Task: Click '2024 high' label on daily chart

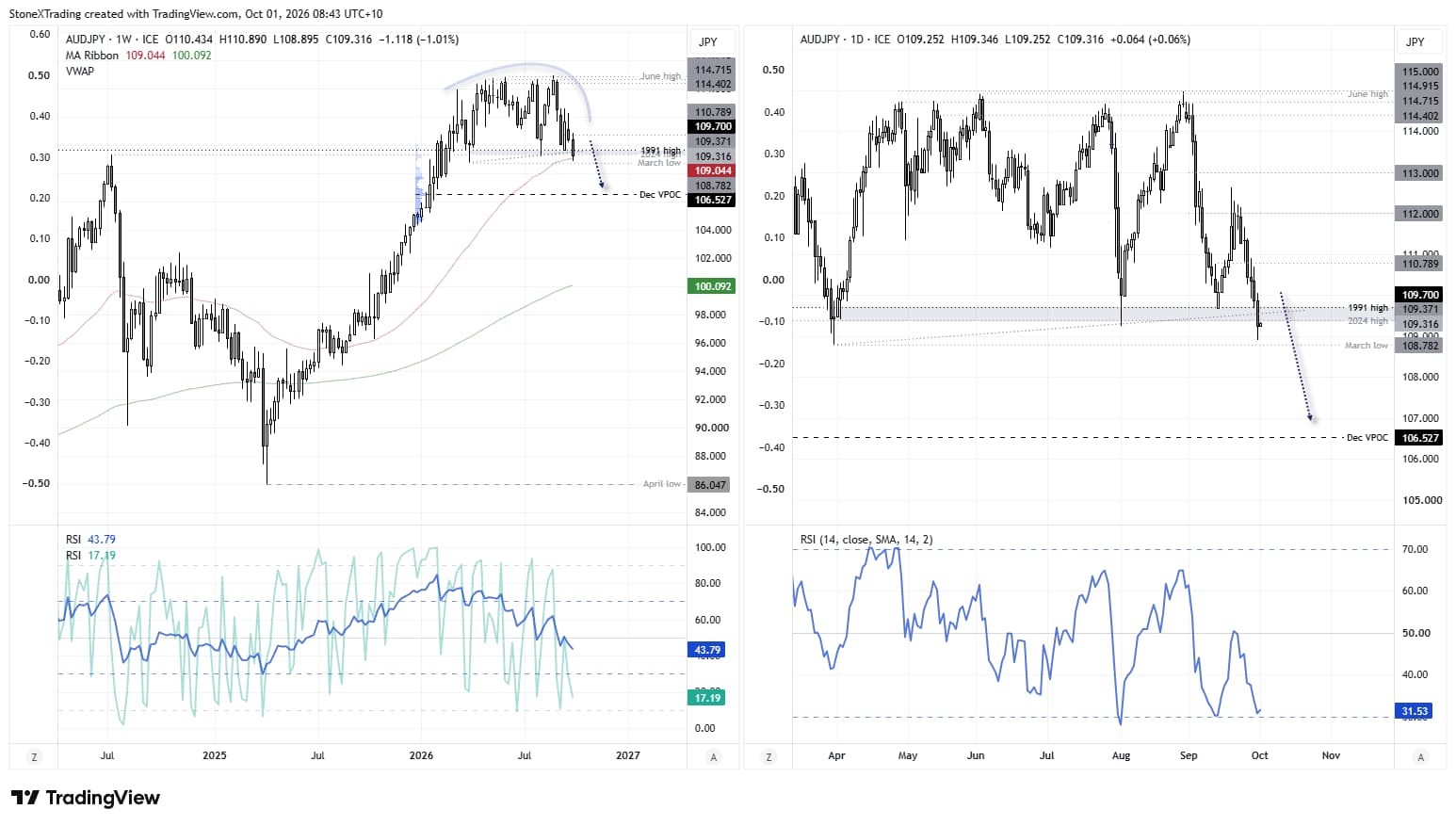Action: click(1367, 321)
